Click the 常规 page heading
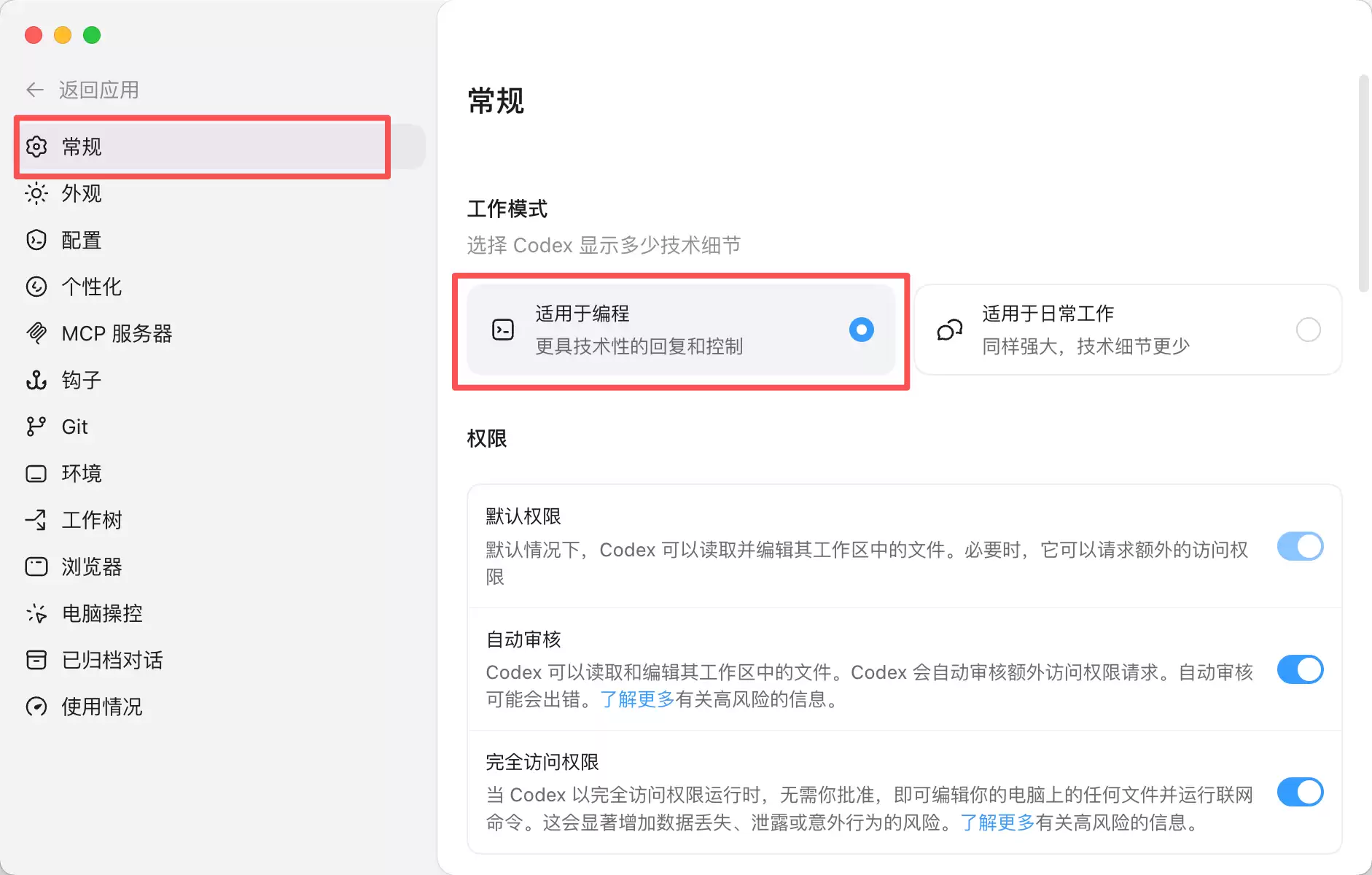This screenshot has width=1372, height=875. coord(496,101)
